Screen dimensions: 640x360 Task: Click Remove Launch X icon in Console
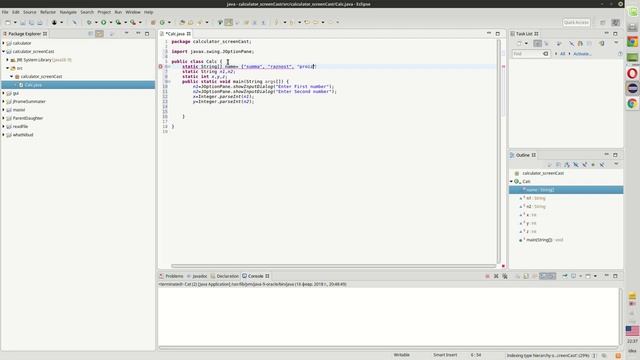[x=496, y=276]
